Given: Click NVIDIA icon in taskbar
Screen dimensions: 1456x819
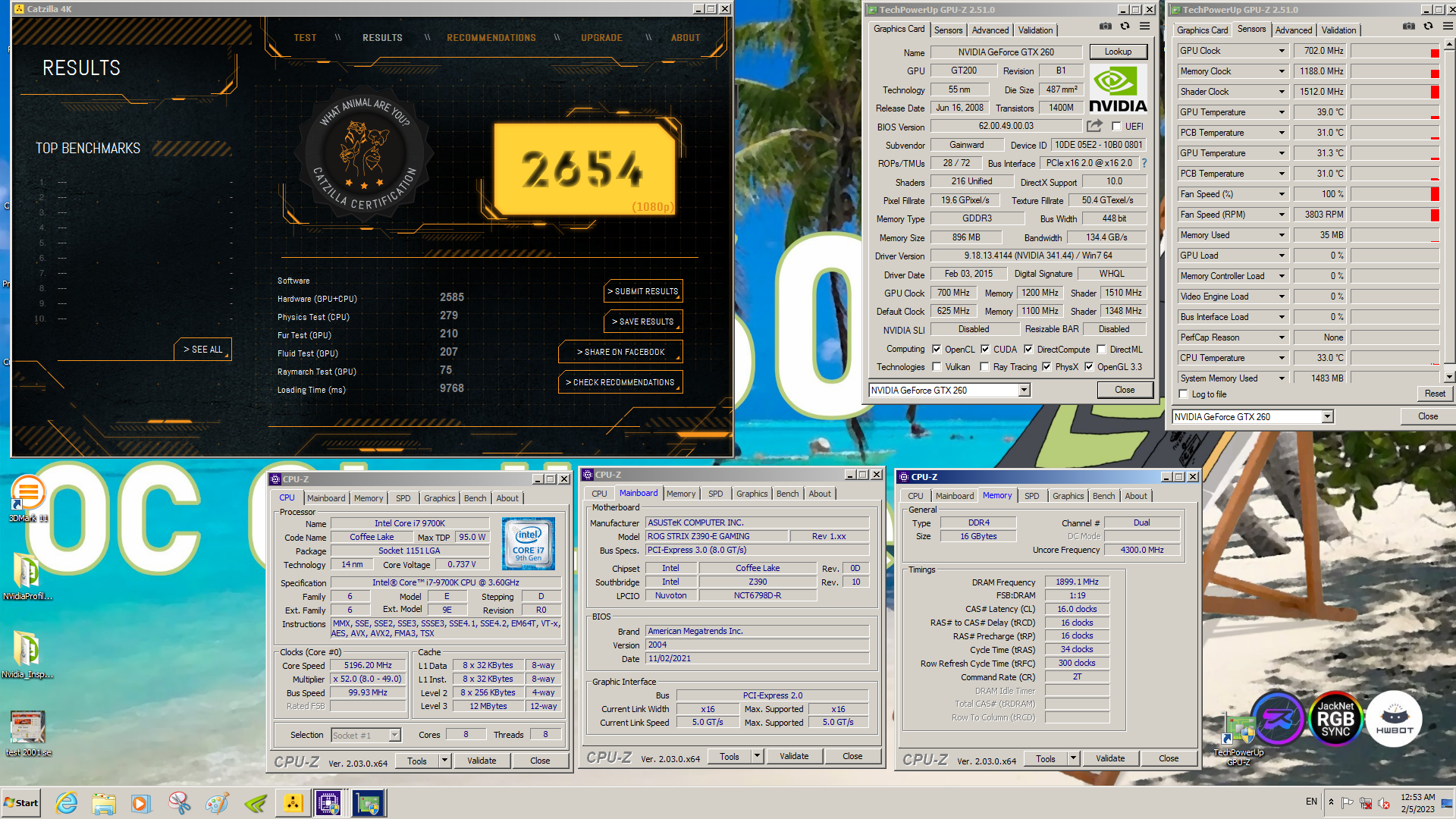Looking at the screenshot, I should (x=255, y=803).
